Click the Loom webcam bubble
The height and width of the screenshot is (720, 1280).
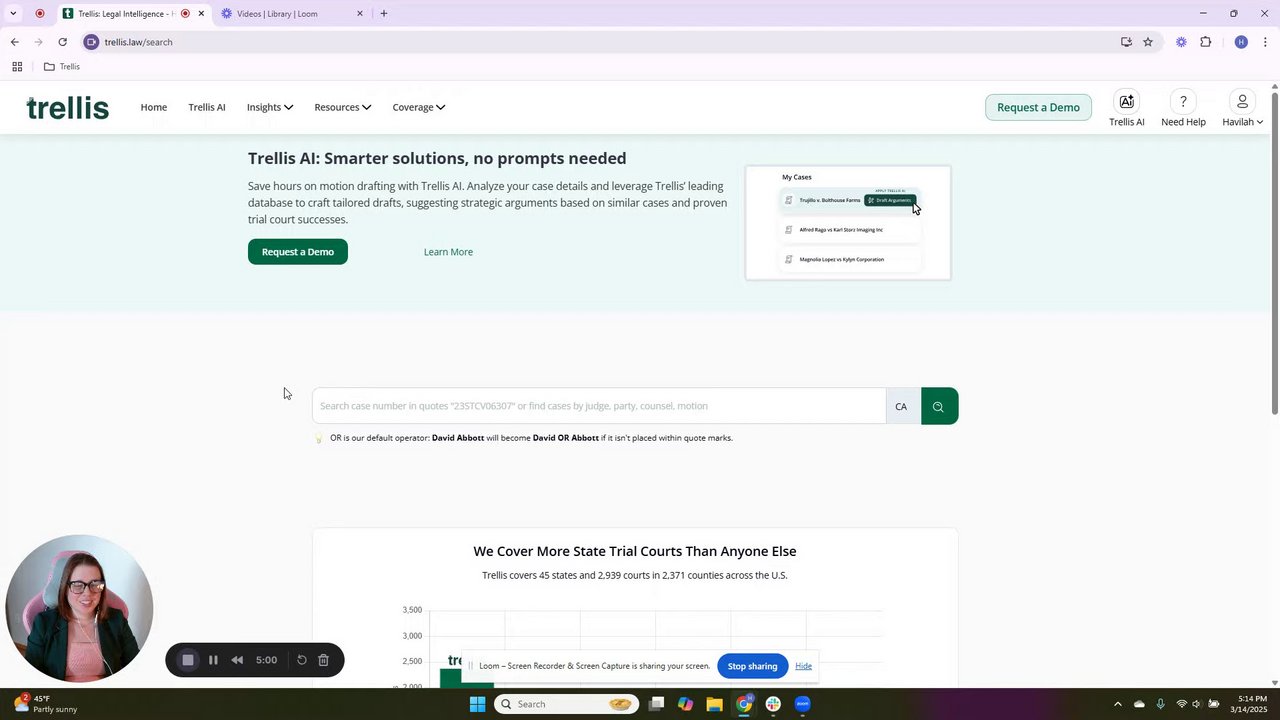[79, 608]
